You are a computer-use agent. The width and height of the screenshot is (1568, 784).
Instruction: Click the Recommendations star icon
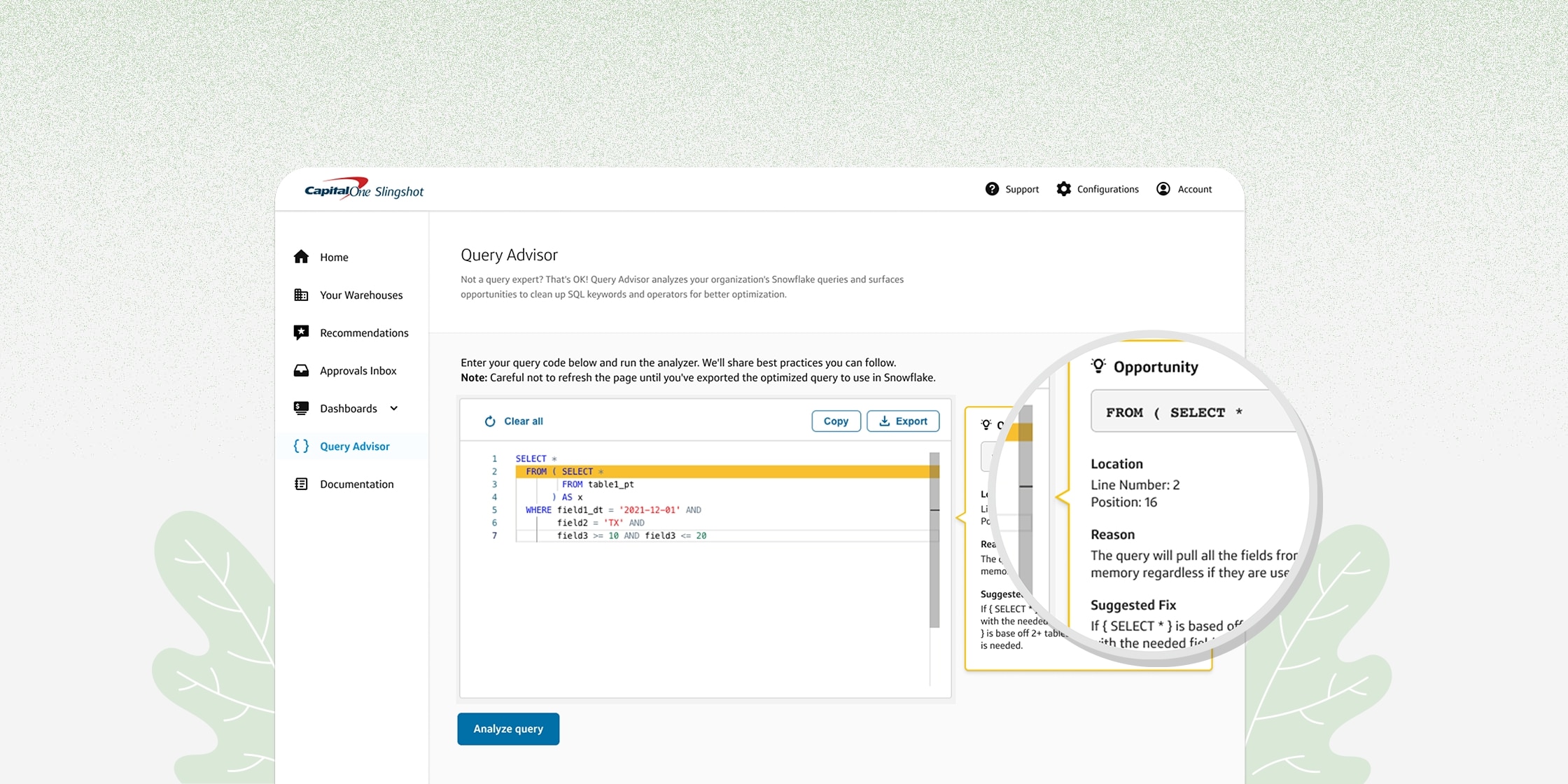[x=301, y=332]
